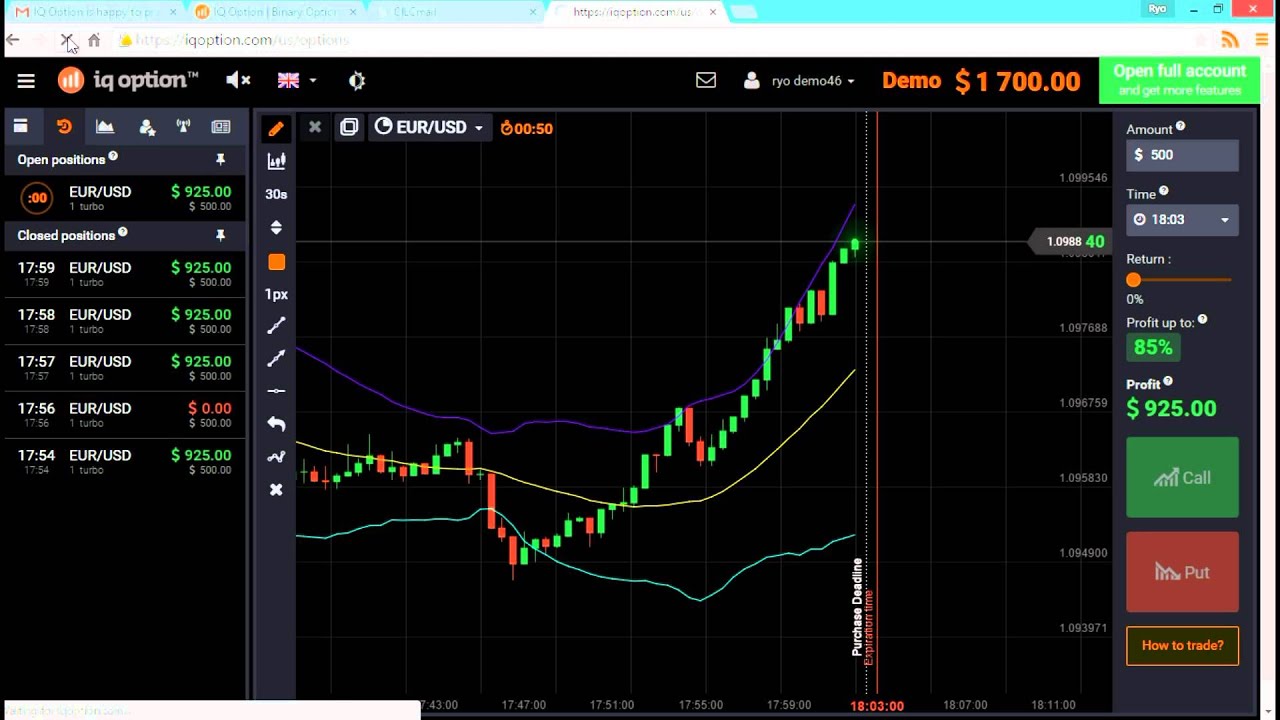Open the EUR/USD asset dropdown
Viewport: 1280px width, 720px height.
pyautogui.click(x=429, y=127)
